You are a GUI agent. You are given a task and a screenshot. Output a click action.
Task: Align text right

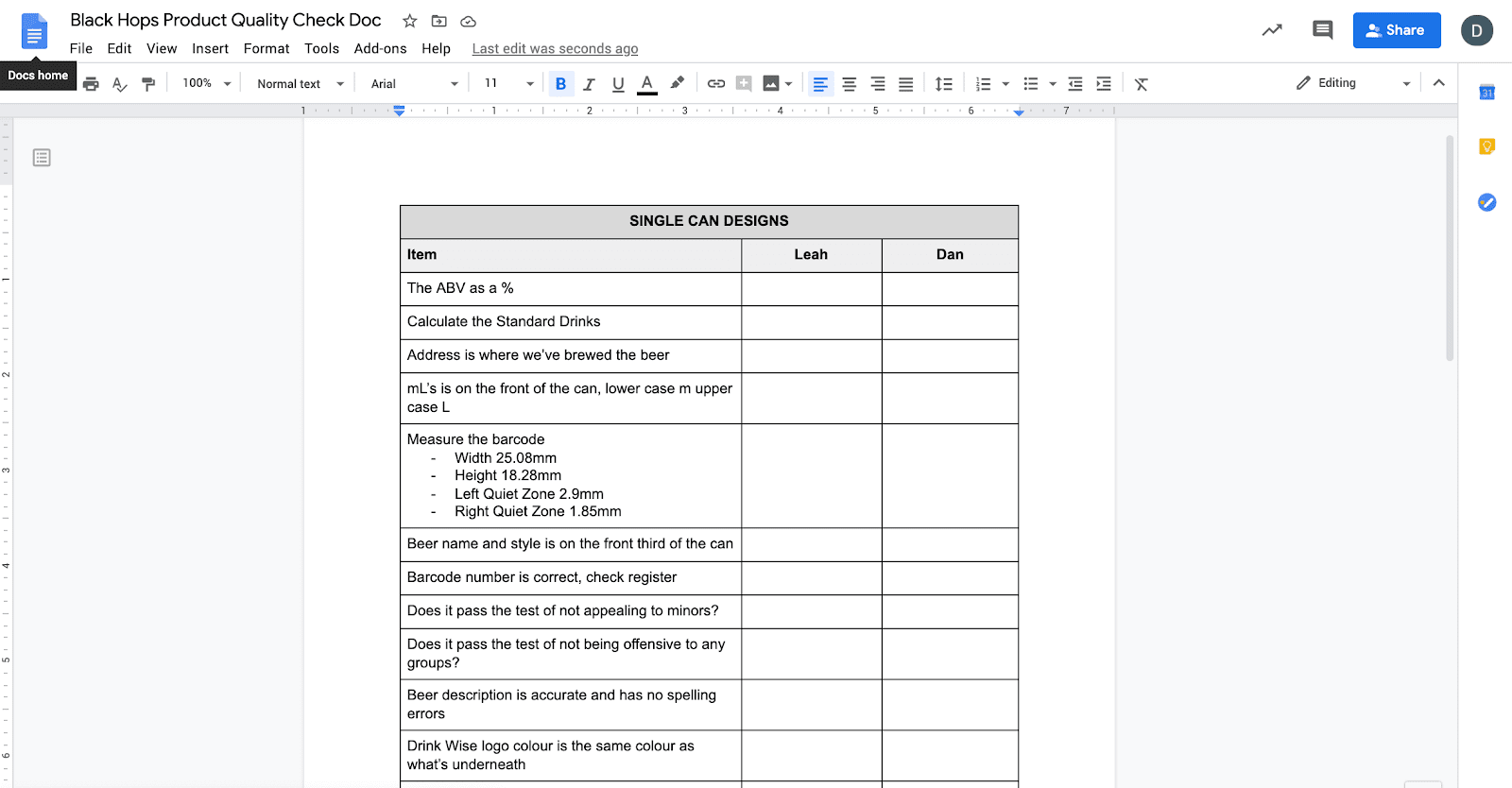click(x=878, y=84)
